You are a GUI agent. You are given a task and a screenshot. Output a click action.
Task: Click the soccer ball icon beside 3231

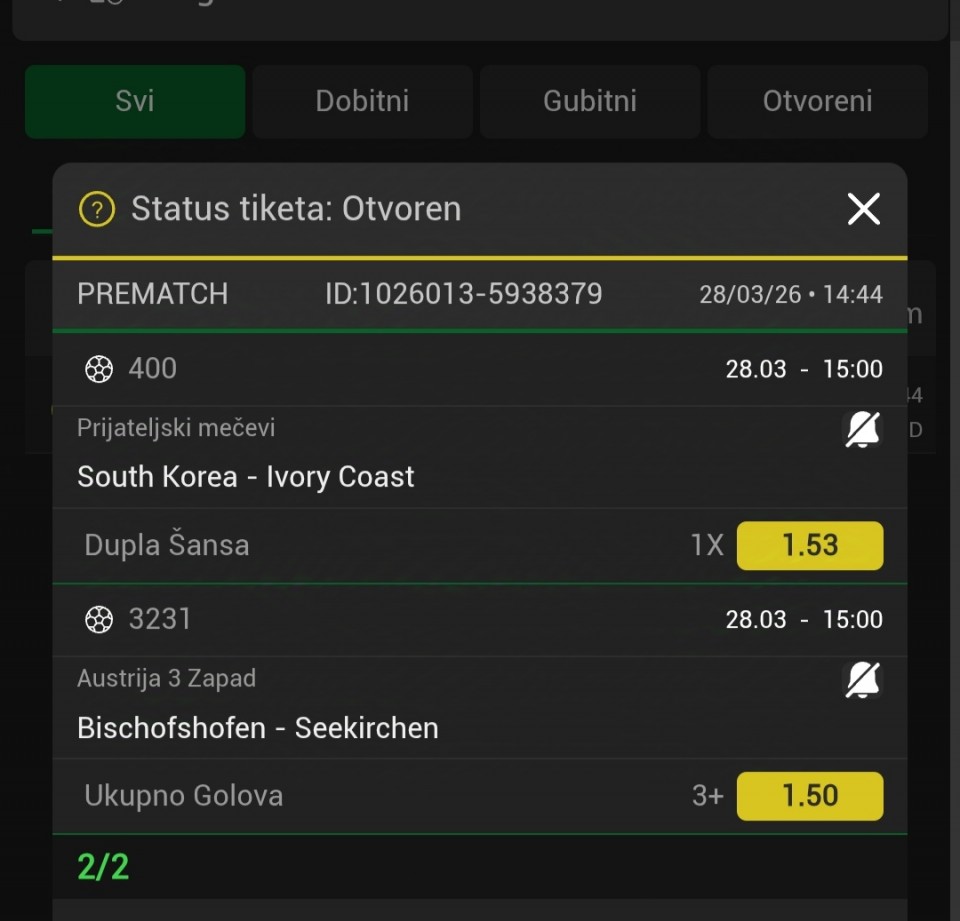98,620
